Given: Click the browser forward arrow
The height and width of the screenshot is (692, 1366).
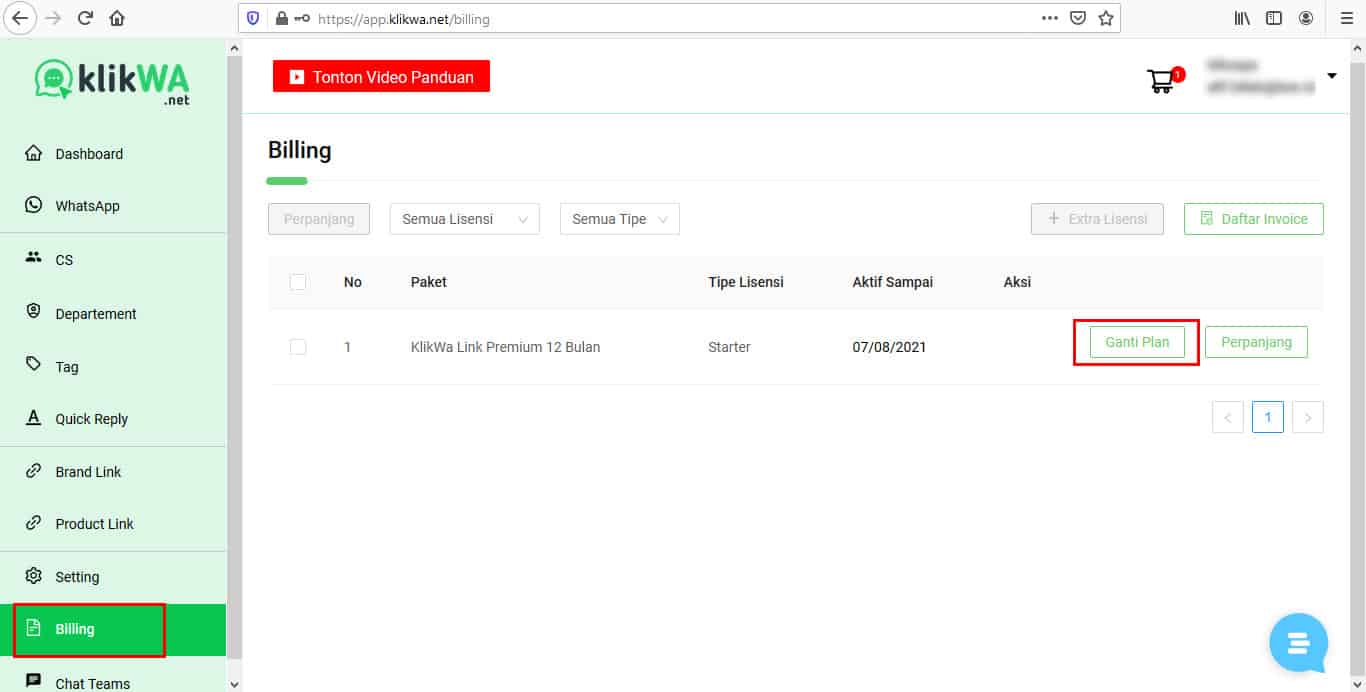Looking at the screenshot, I should click(x=53, y=18).
